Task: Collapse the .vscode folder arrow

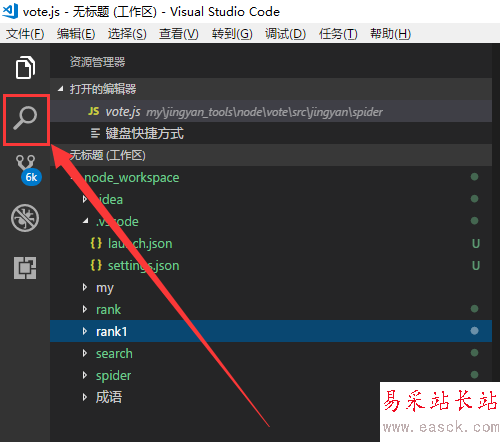Action: tap(86, 221)
